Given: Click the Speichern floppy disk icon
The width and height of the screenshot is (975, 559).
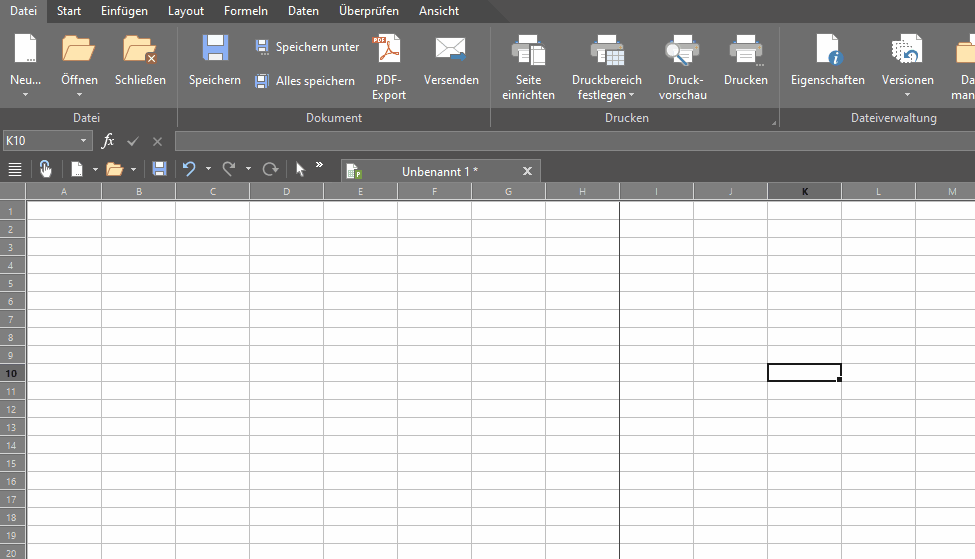Looking at the screenshot, I should point(214,49).
